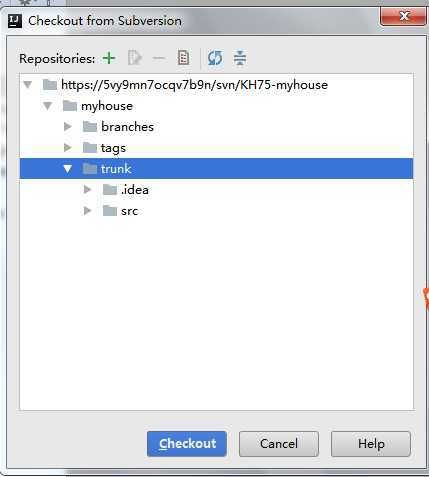Select the src row
Screen dimensions: 429x477
click(216, 211)
